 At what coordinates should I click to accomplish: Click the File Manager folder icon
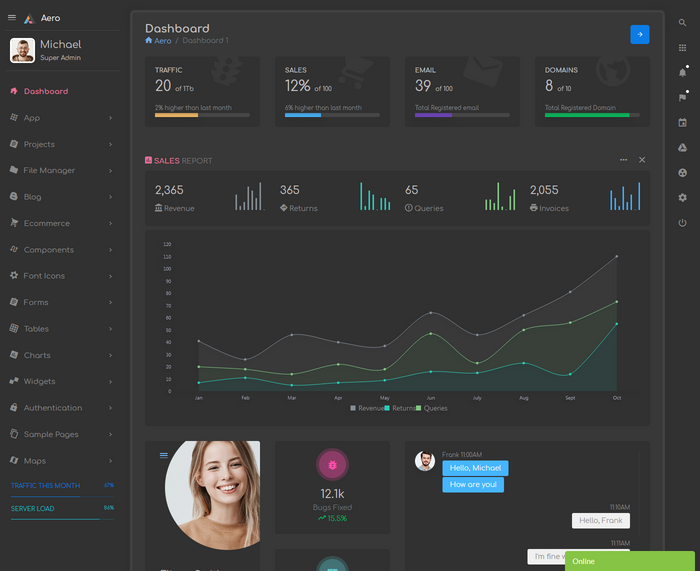click(14, 170)
